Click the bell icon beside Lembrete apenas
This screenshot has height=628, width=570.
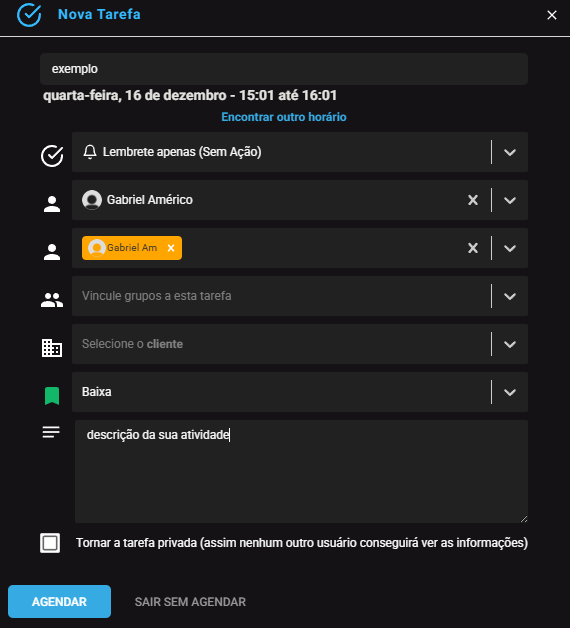pyautogui.click(x=90, y=152)
